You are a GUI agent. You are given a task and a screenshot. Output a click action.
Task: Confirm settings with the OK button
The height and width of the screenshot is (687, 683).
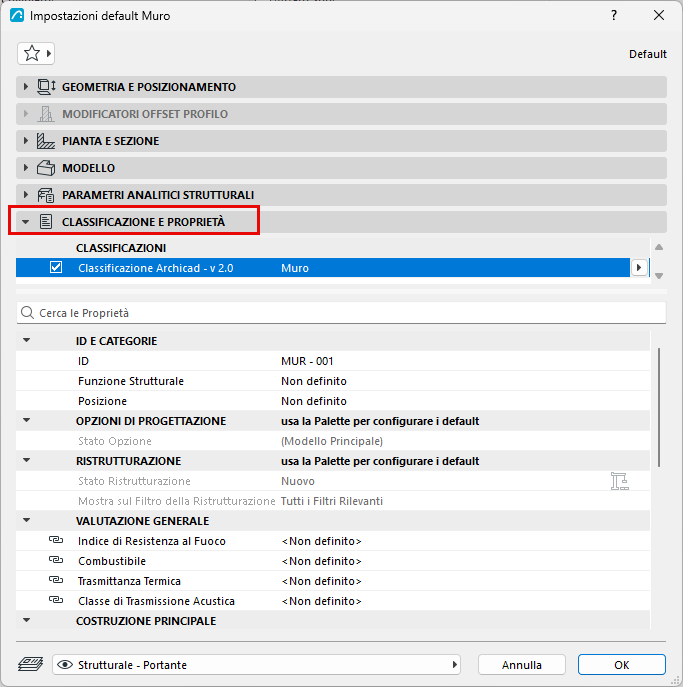click(x=622, y=665)
